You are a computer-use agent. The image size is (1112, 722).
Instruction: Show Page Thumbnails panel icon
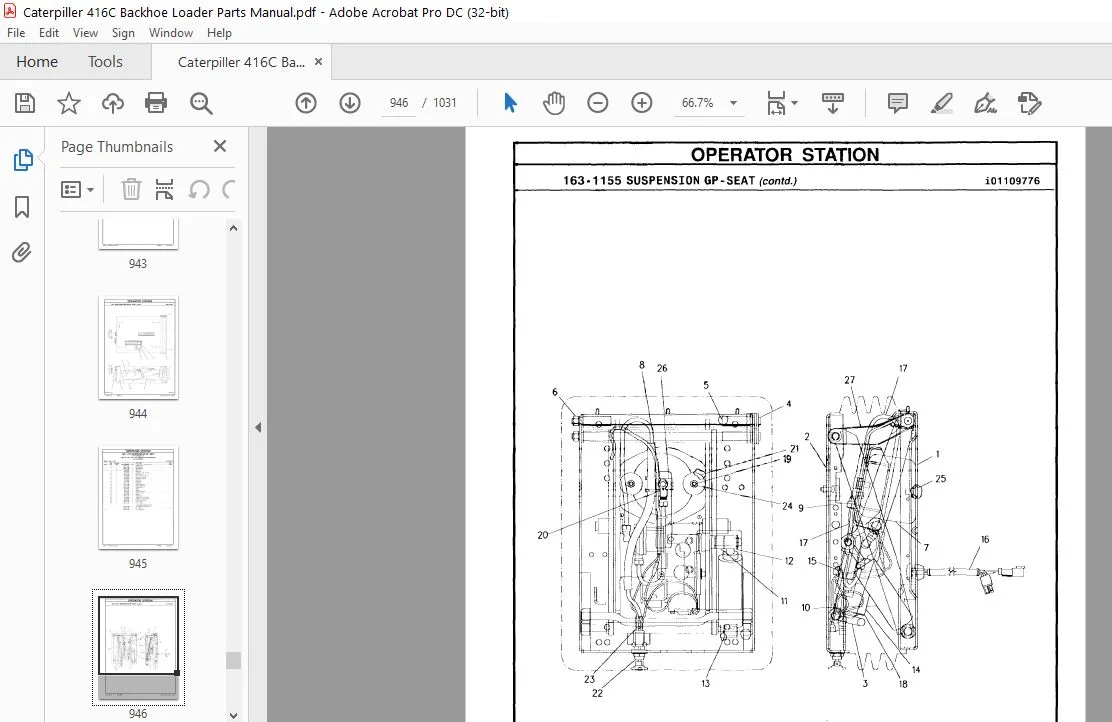[23, 160]
